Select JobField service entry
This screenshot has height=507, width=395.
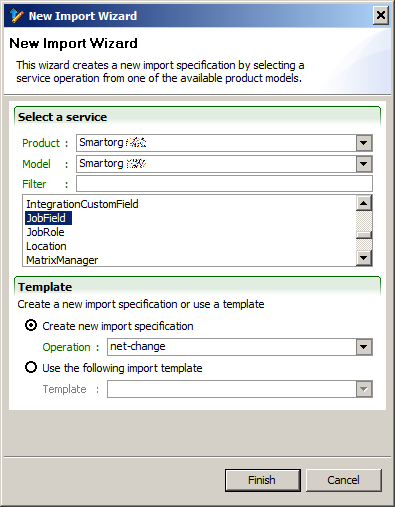[48, 218]
